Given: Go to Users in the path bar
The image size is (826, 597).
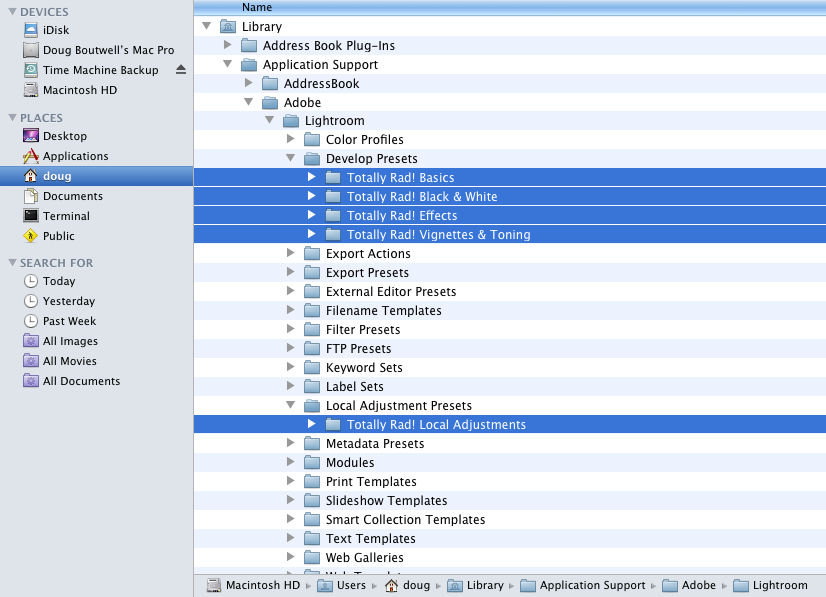Looking at the screenshot, I should [x=350, y=586].
